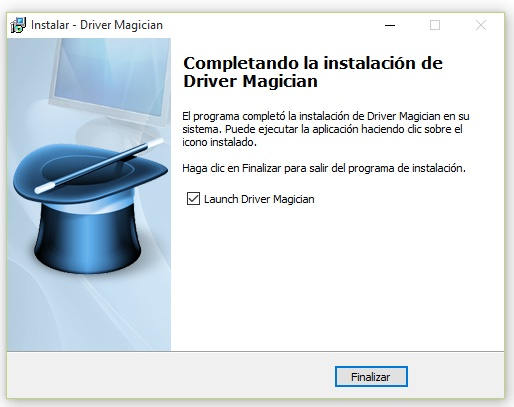Click the Finalizar button
Image resolution: width=514 pixels, height=407 pixels.
(371, 377)
